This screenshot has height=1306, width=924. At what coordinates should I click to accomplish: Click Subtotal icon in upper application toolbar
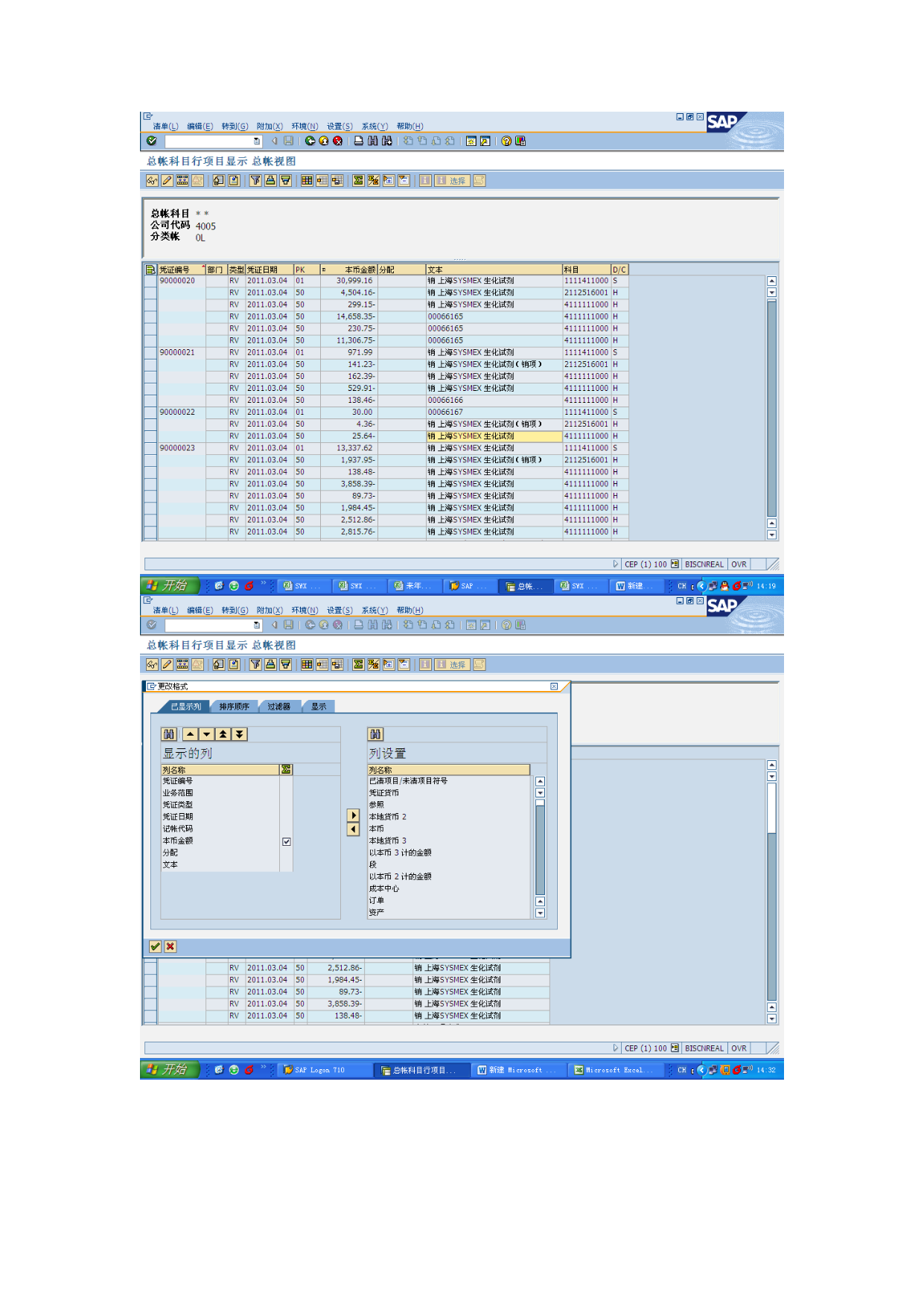(373, 180)
